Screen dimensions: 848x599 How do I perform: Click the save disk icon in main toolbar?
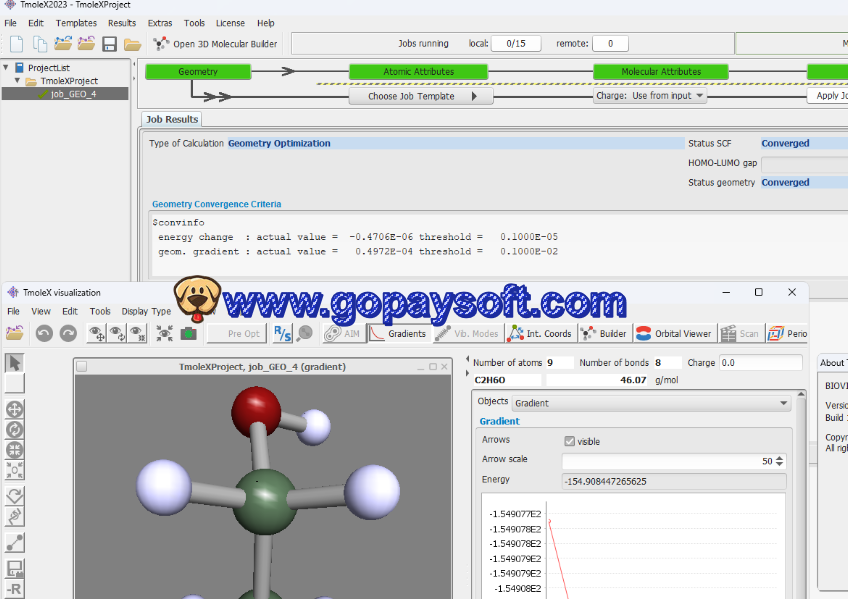click(109, 44)
